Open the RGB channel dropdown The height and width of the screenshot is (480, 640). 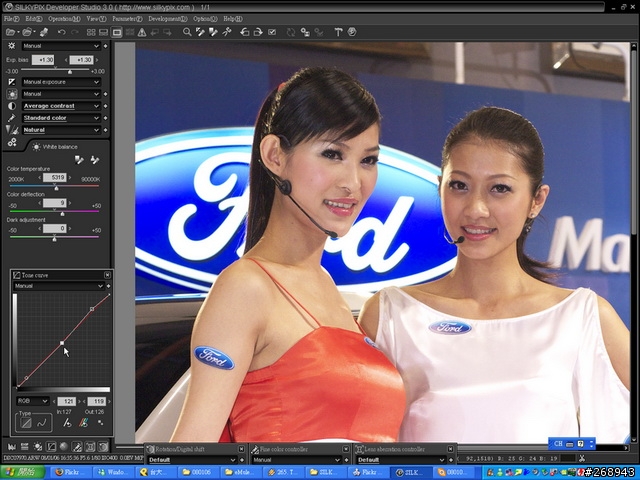tap(33, 401)
